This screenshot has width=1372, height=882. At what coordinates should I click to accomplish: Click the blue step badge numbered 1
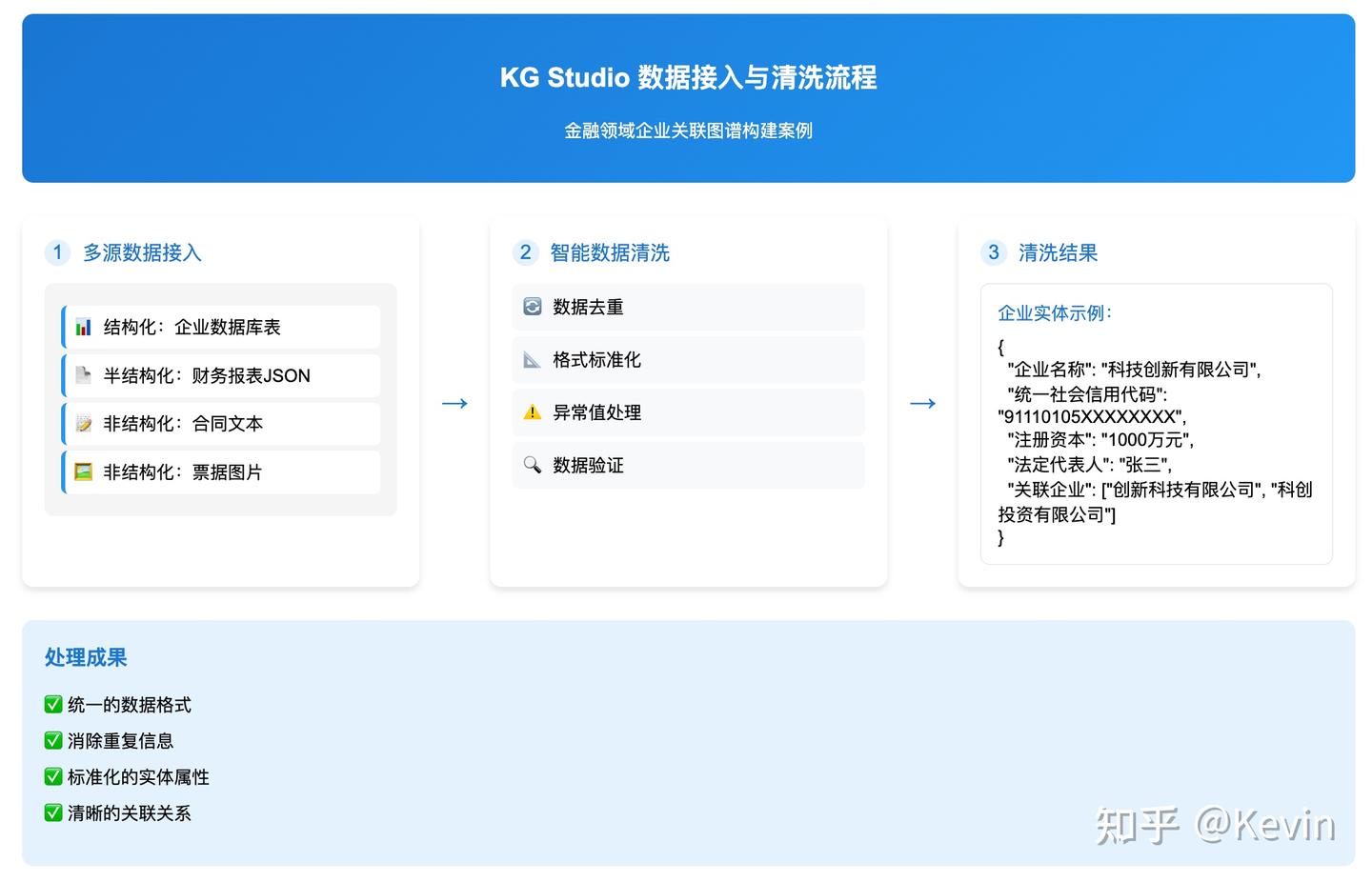tap(57, 252)
